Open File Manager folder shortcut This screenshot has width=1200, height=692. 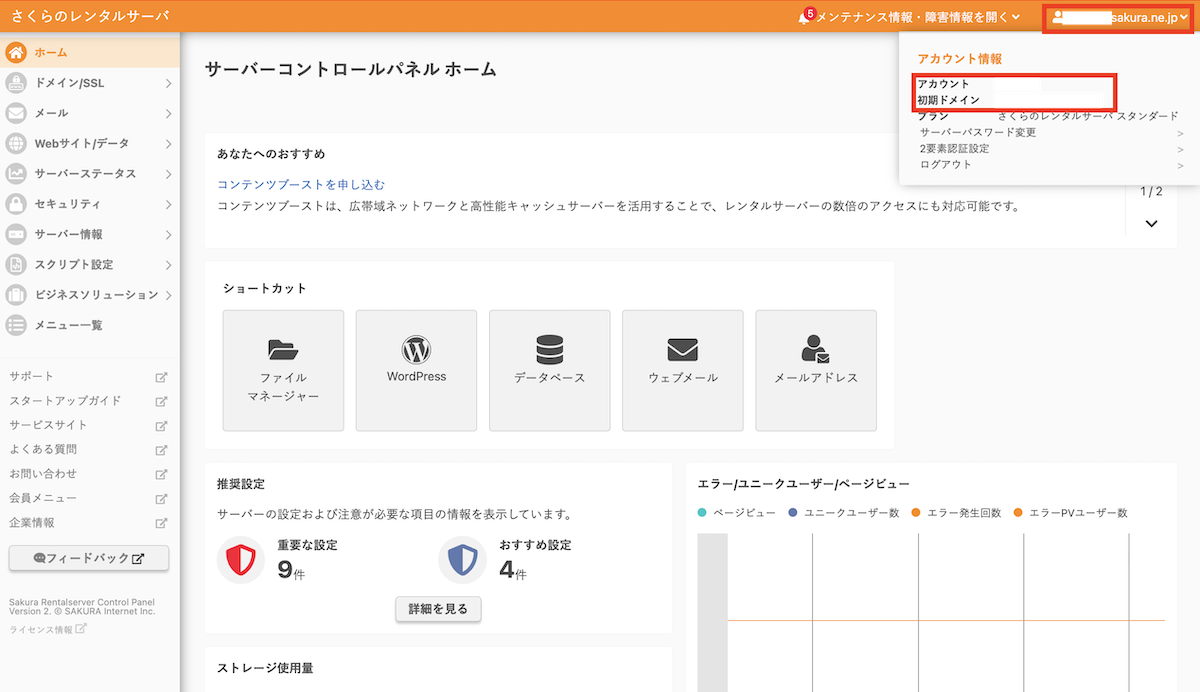click(283, 370)
